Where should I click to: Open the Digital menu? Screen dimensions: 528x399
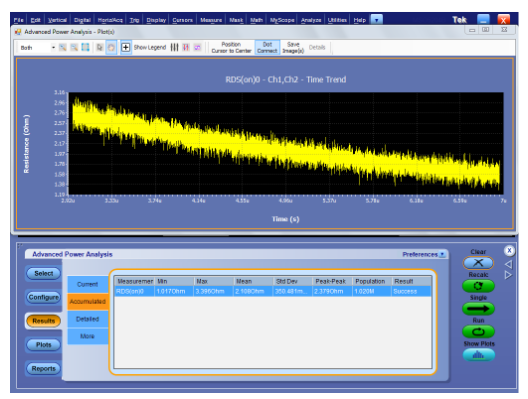[82, 20]
